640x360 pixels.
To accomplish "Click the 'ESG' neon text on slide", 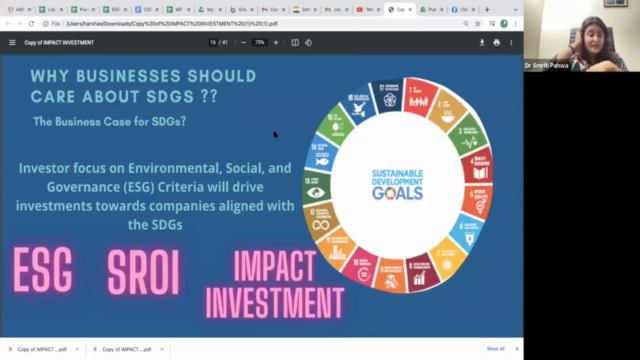I will coord(43,270).
